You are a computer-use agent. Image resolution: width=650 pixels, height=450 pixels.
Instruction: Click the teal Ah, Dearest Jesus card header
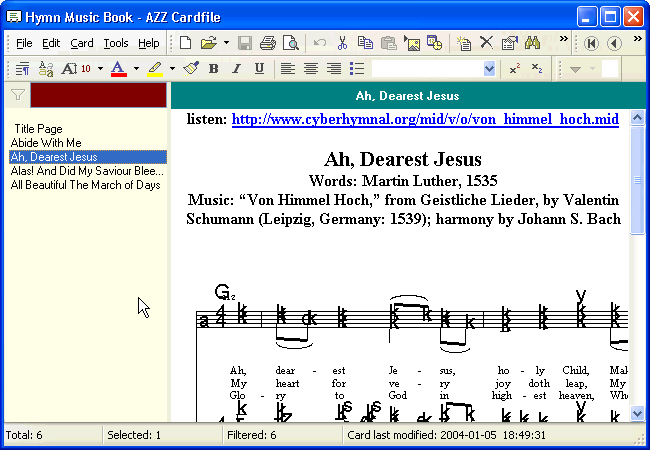(x=407, y=96)
